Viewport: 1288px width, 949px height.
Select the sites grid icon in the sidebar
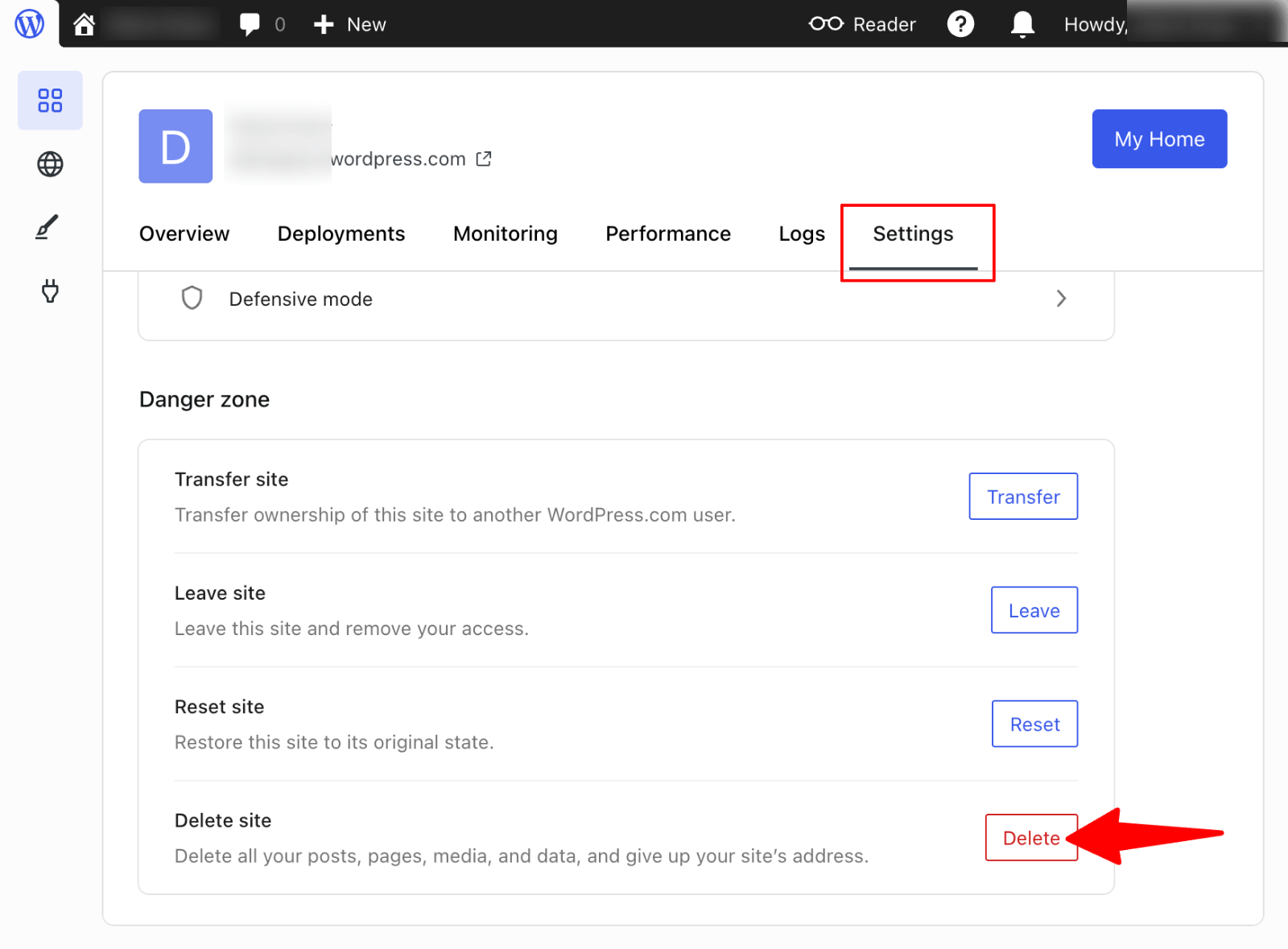[50, 100]
